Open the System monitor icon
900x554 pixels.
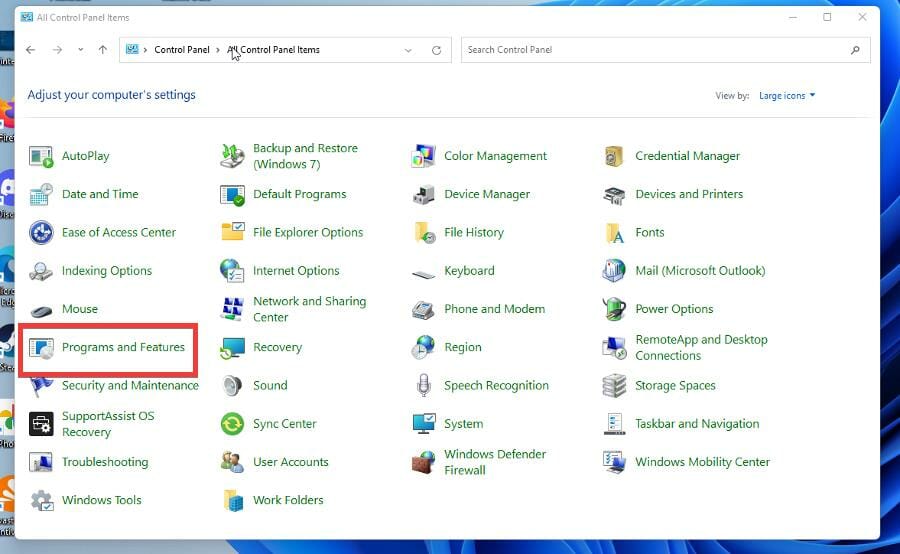424,424
